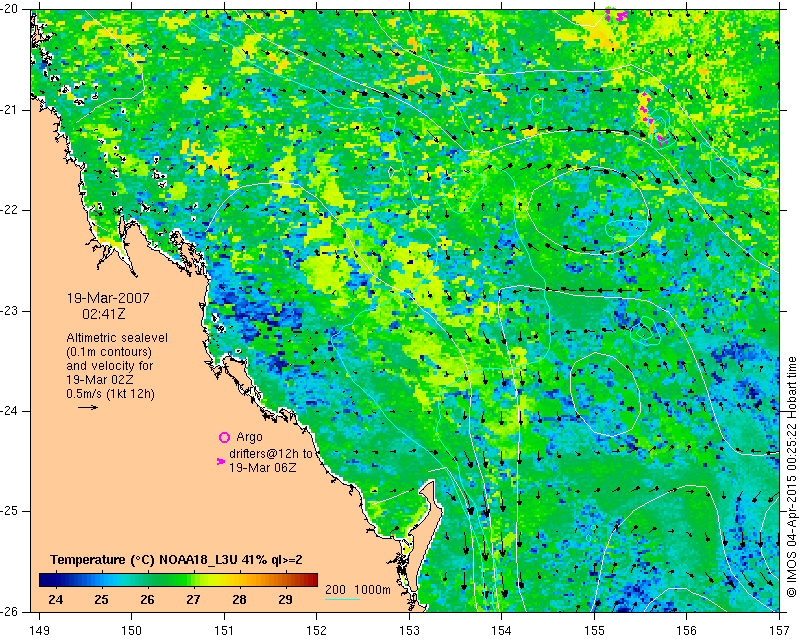This screenshot has width=800, height=640.
Task: Click the longitude axis label 154
Action: point(502,631)
